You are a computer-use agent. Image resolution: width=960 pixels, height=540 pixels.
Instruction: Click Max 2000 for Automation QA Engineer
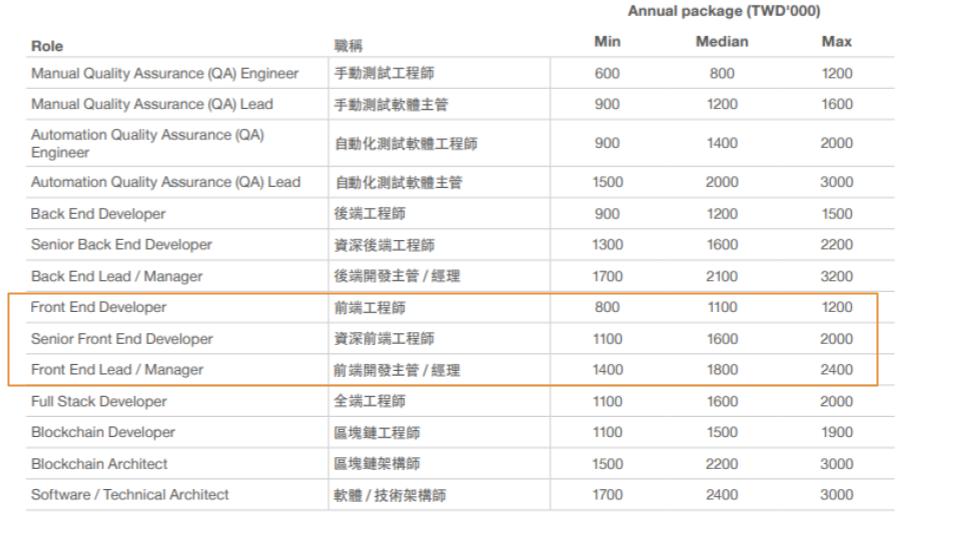[x=837, y=143]
